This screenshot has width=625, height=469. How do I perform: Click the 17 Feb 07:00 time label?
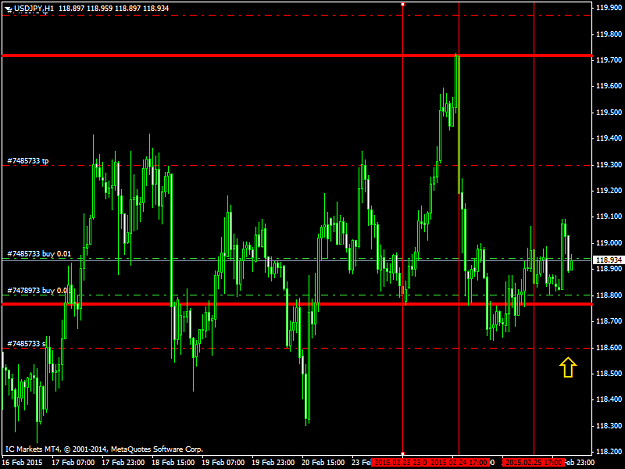pyautogui.click(x=73, y=463)
